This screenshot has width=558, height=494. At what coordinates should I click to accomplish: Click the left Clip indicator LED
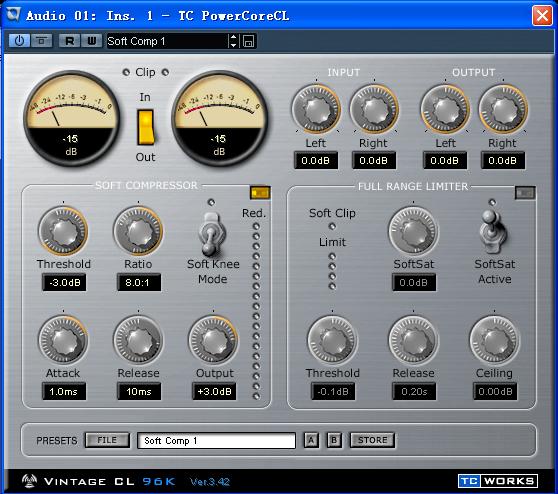pyautogui.click(x=126, y=72)
